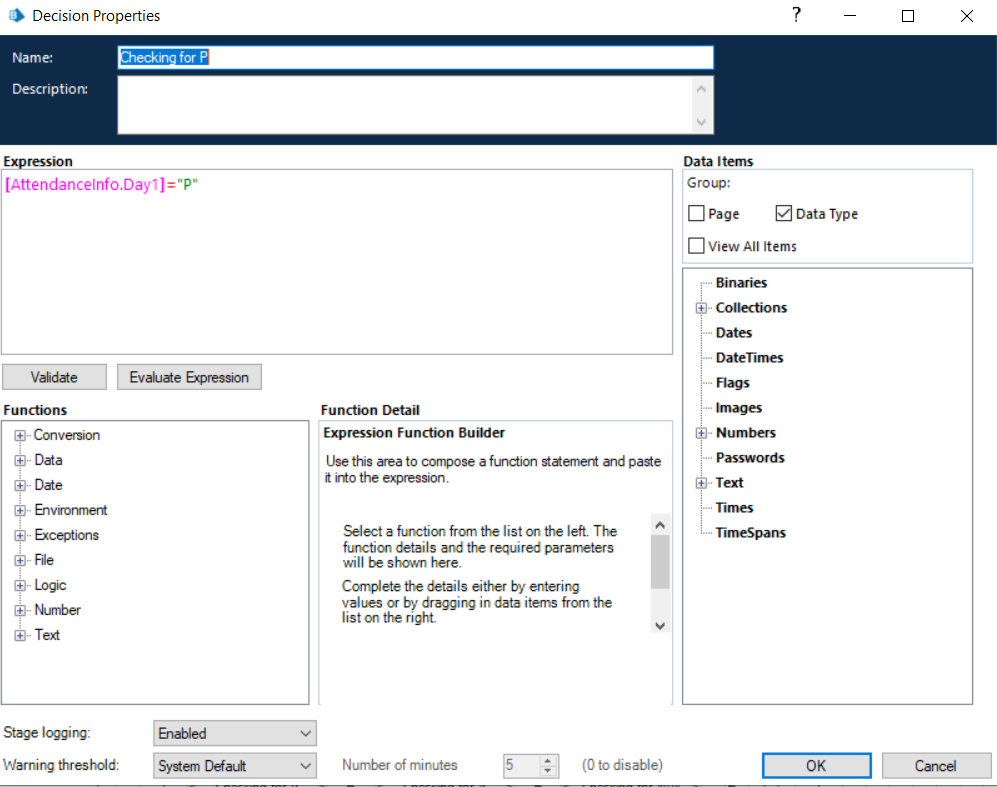This screenshot has height=787, width=997.
Task: Click the Validate button
Action: [x=54, y=377]
